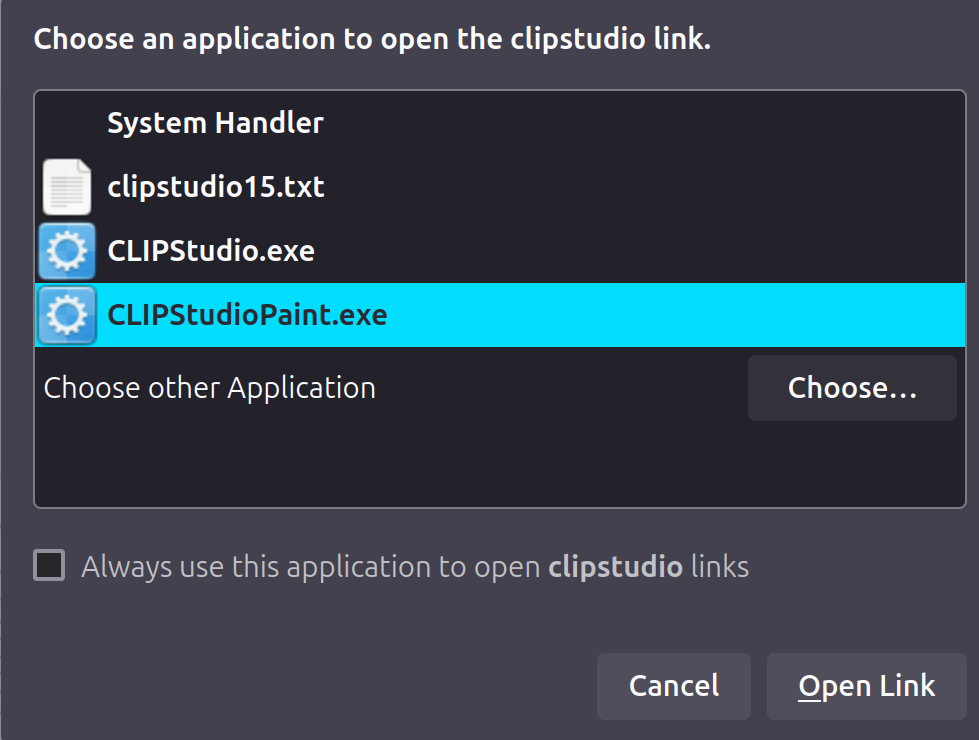This screenshot has width=979, height=740.
Task: Select the clipstudio15.txt file name
Action: click(x=216, y=187)
